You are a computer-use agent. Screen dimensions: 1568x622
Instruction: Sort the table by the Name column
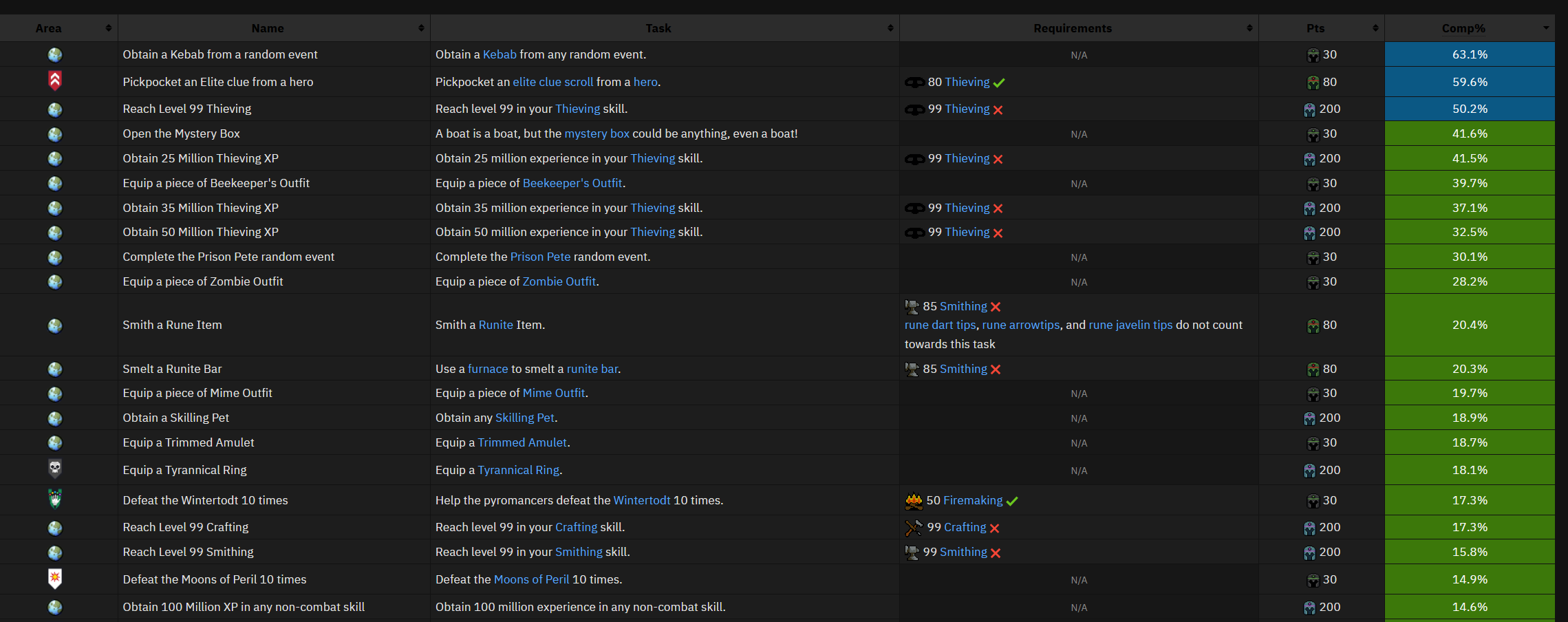(274, 28)
